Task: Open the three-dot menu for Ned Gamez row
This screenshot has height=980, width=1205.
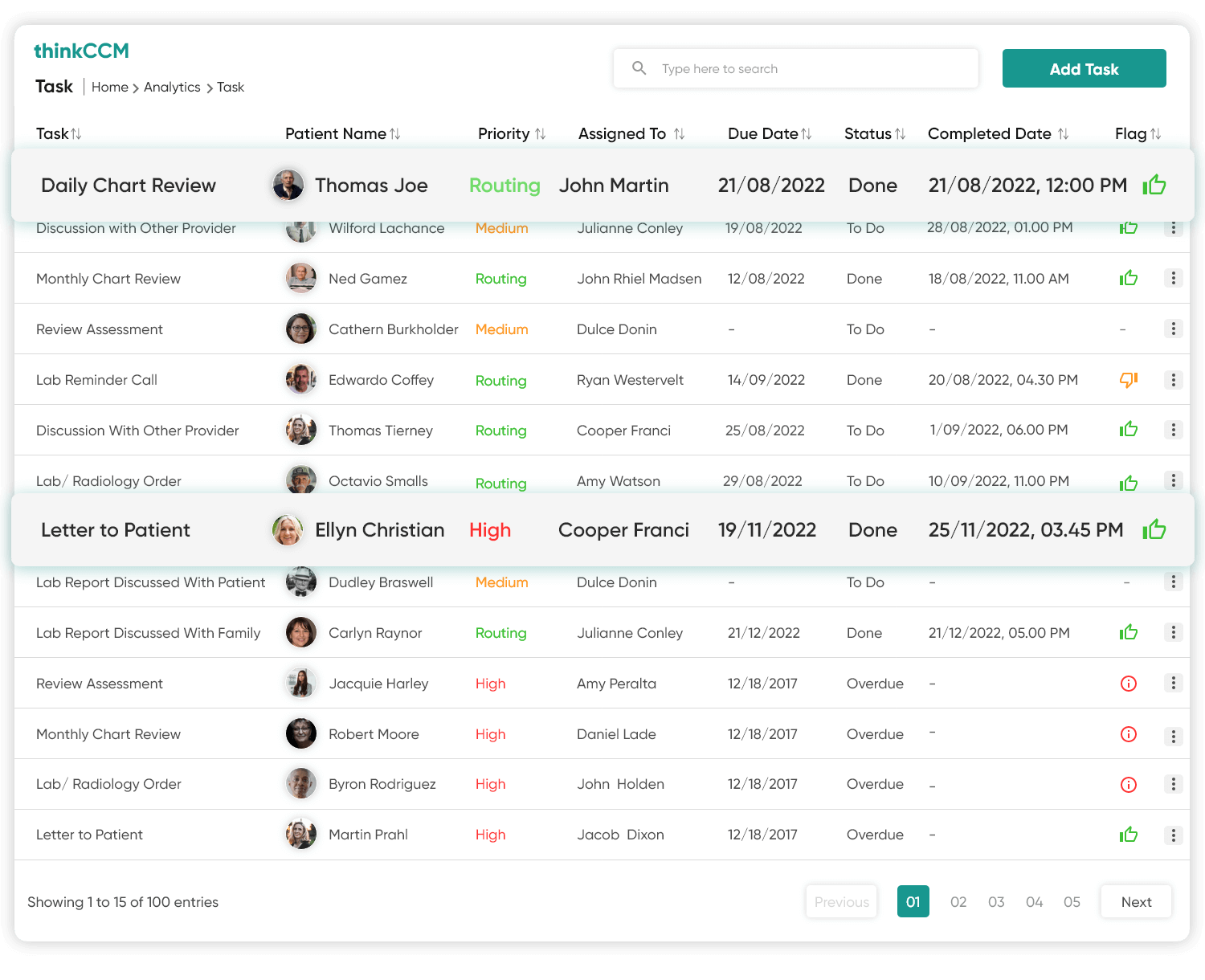Action: tap(1173, 278)
